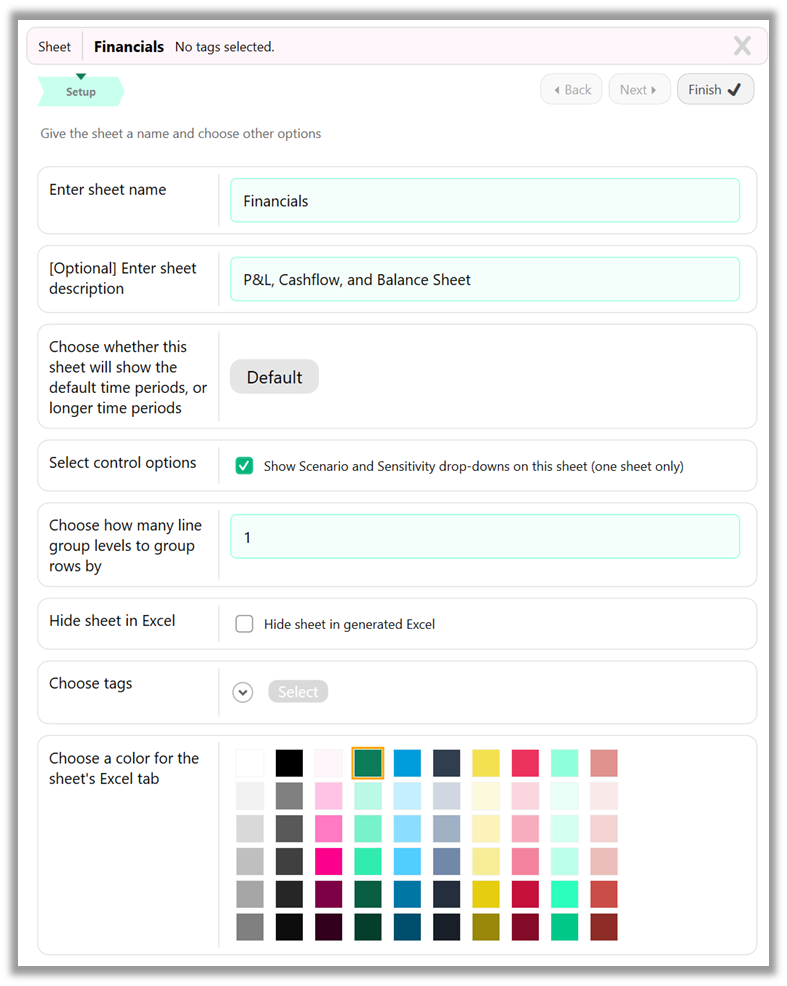Click the Default time periods button
The image size is (787, 986).
pos(274,377)
